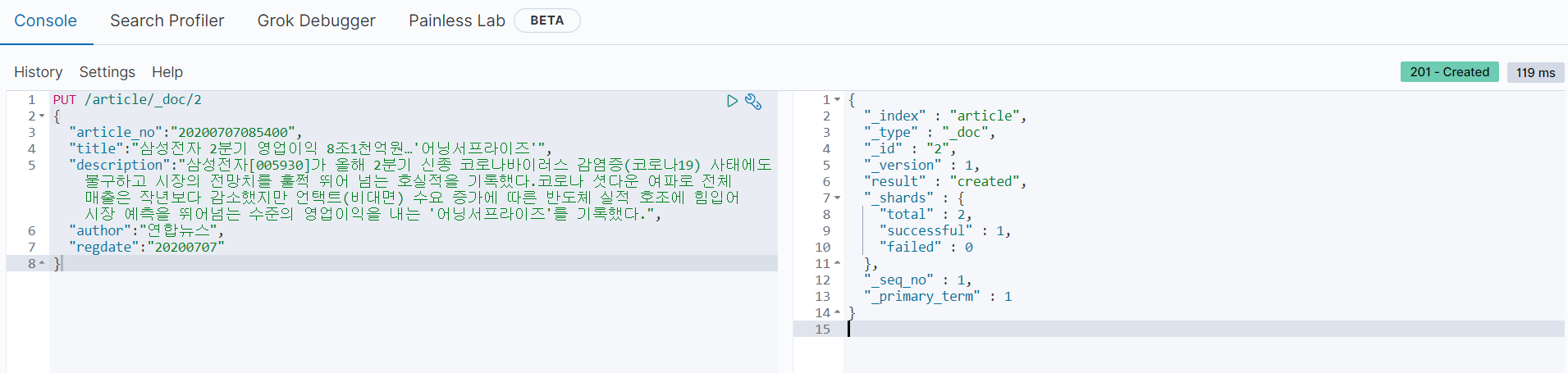Click the "_primary_term" : 1 response line
Viewport: 1568px width, 373px height.
tap(938, 296)
